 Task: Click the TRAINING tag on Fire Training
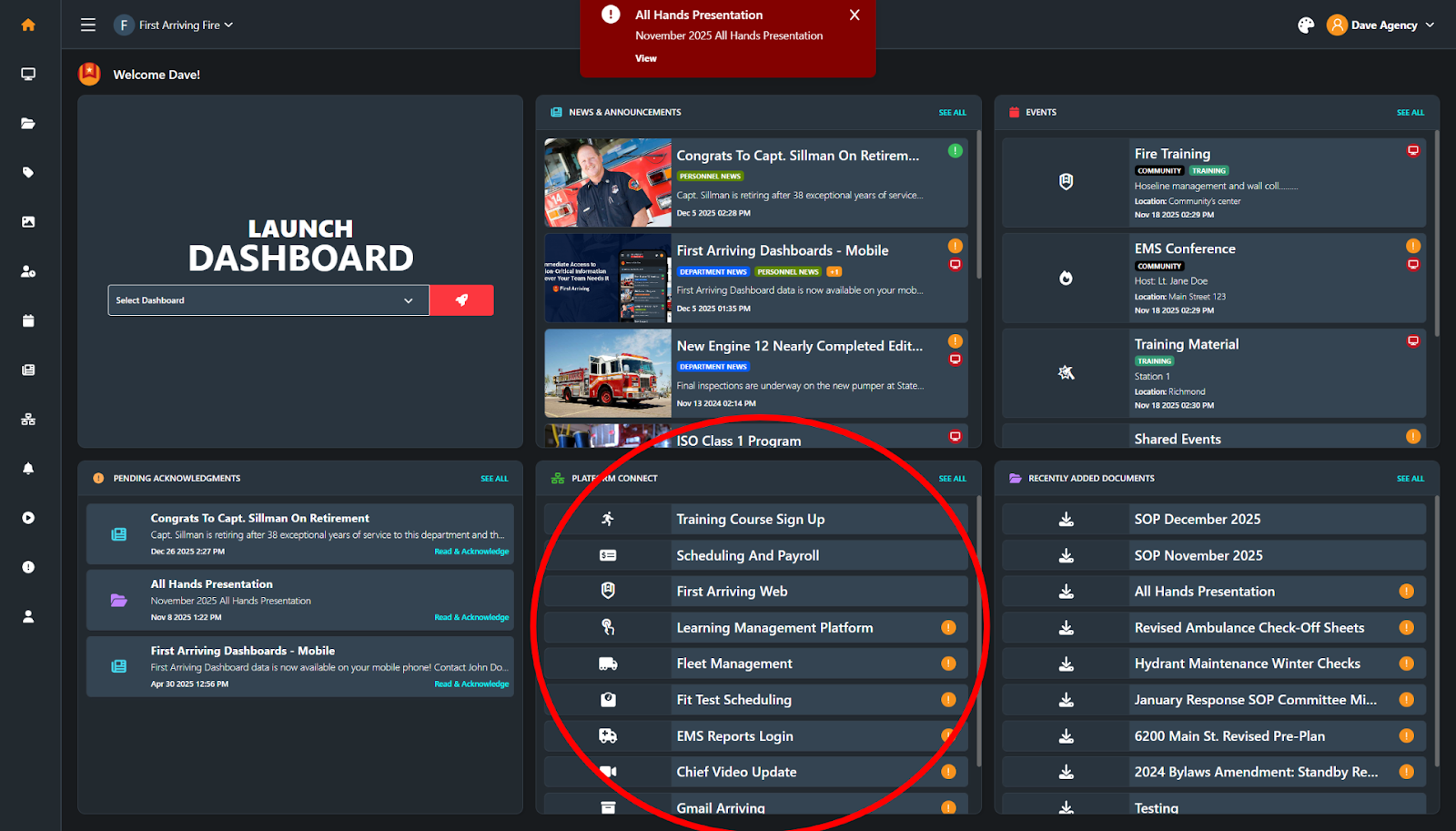tap(1208, 171)
